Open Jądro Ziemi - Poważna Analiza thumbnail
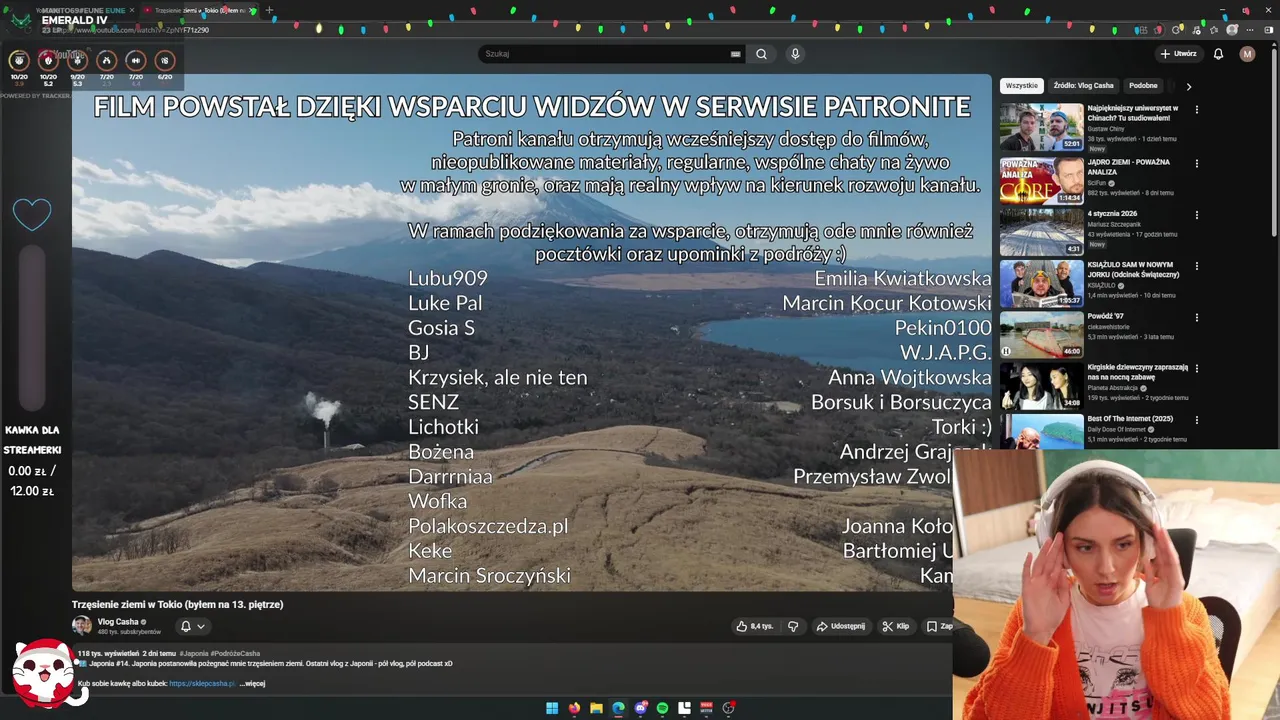 pos(1041,180)
